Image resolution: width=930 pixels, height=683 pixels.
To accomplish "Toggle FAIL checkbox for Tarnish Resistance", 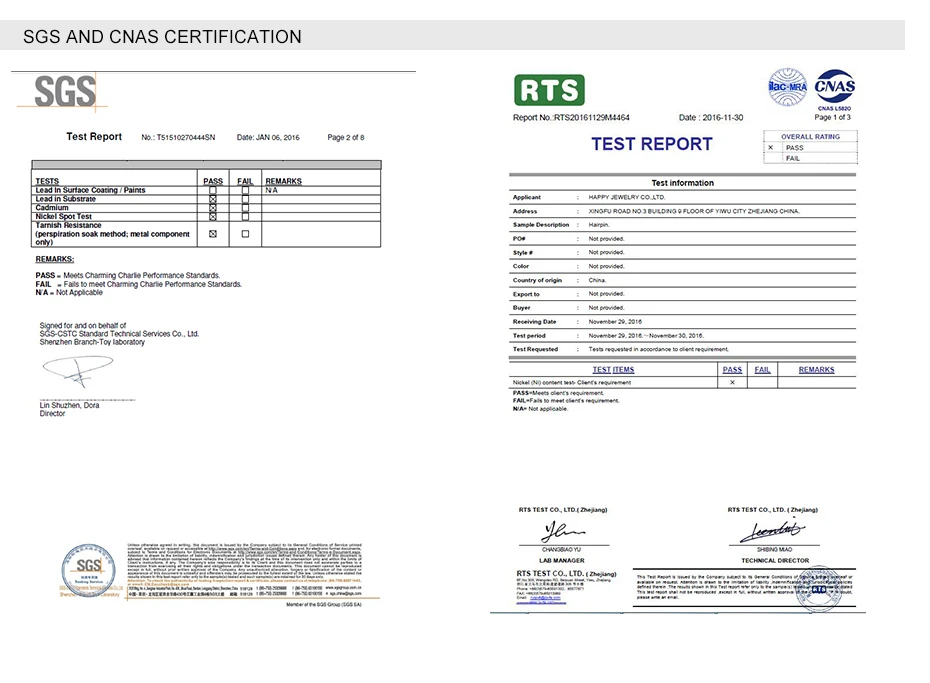I will pyautogui.click(x=246, y=234).
